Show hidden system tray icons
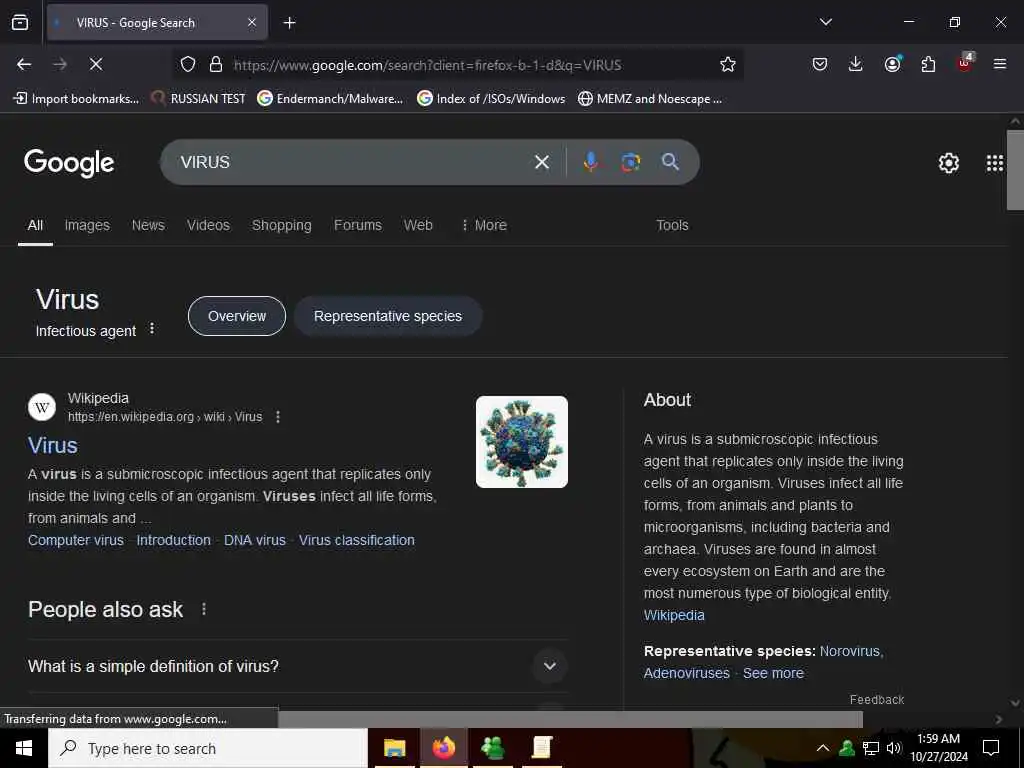Screen dimensions: 1024x768 pyautogui.click(x=823, y=748)
